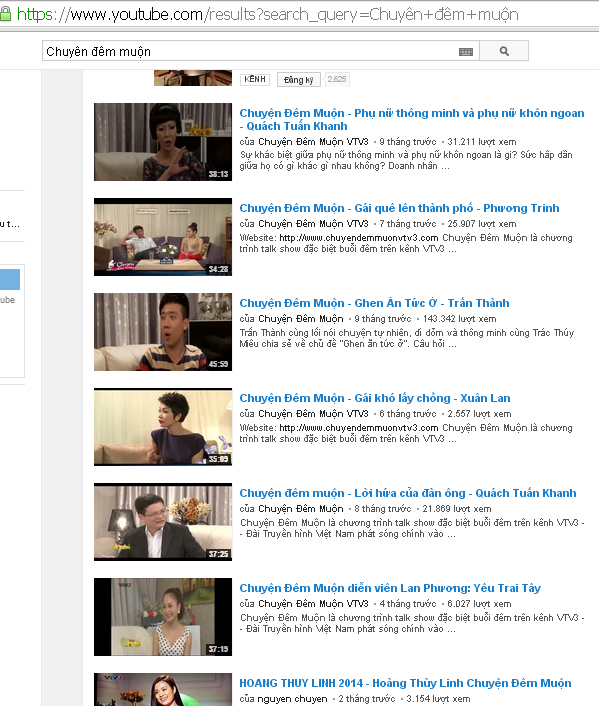Click thumbnail with 34:28 duration
This screenshot has height=706, width=599.
163,237
